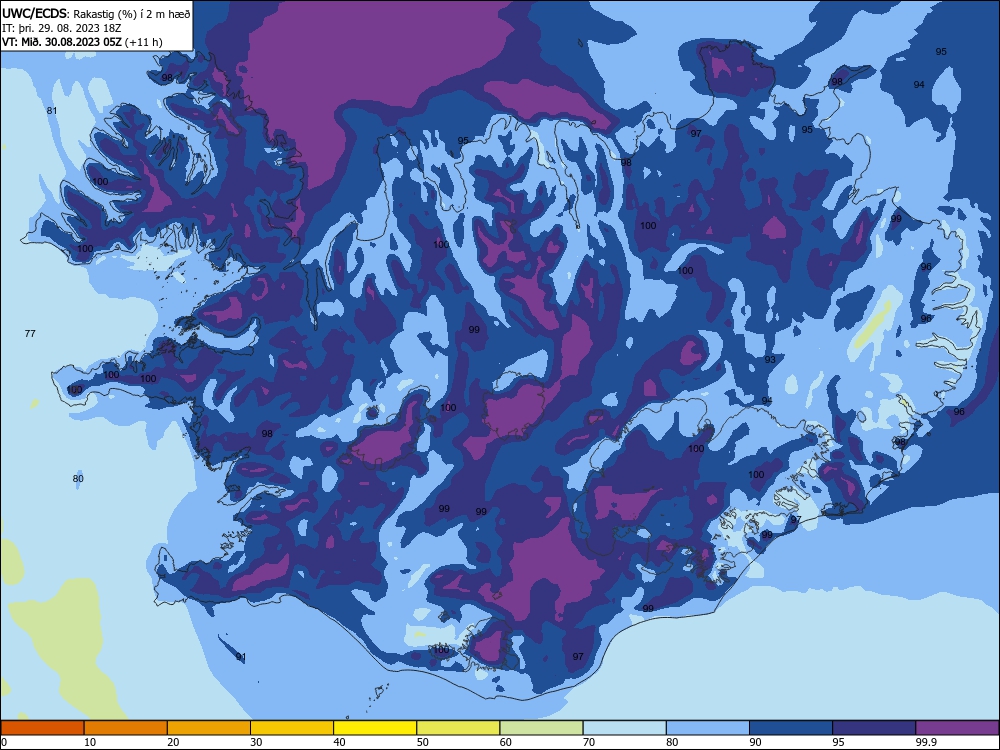This screenshot has height=750, width=1000.
Task: Click the '95' legend tick label
Action: [x=838, y=742]
